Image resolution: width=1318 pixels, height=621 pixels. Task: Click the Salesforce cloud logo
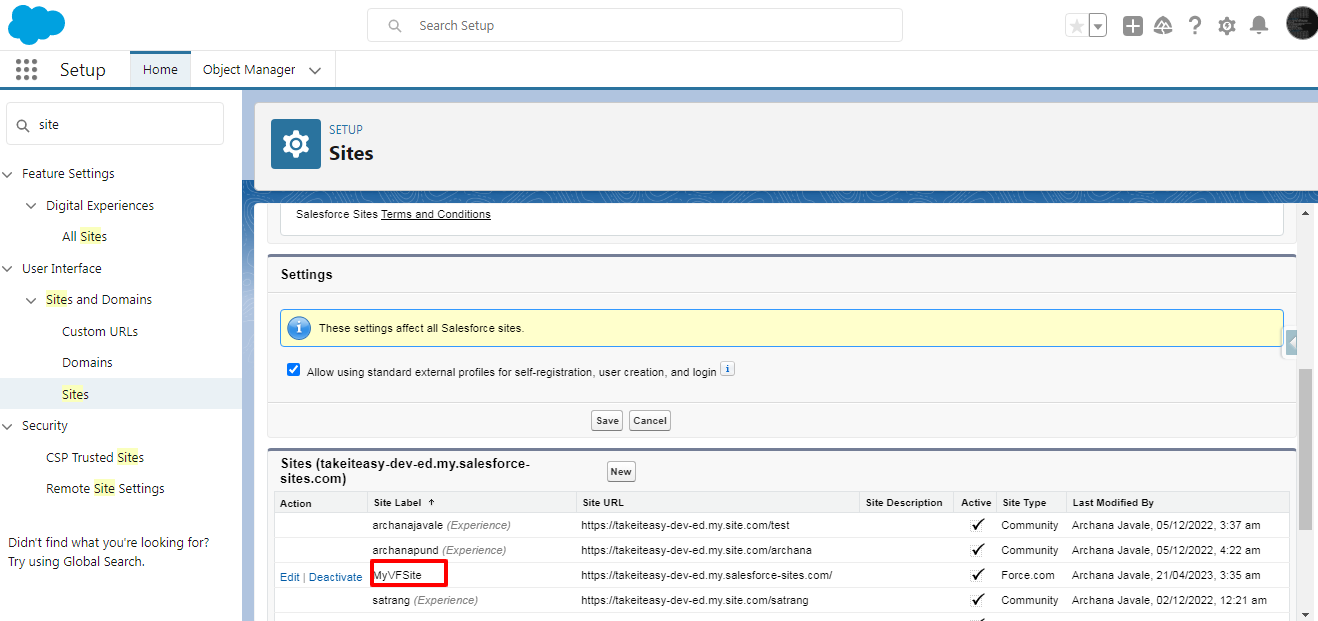tap(37, 25)
